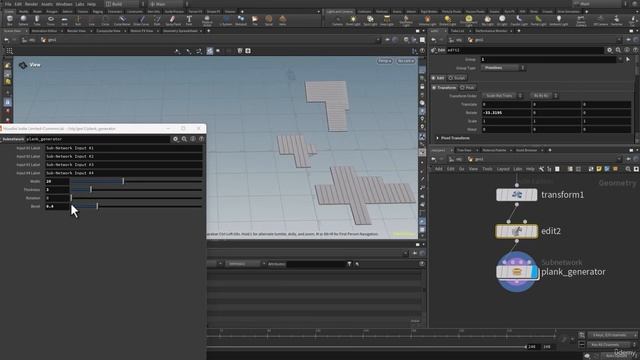Screen dimensions: 640x360
Task: Select the Area Light shelf tool
Action: (387, 20)
